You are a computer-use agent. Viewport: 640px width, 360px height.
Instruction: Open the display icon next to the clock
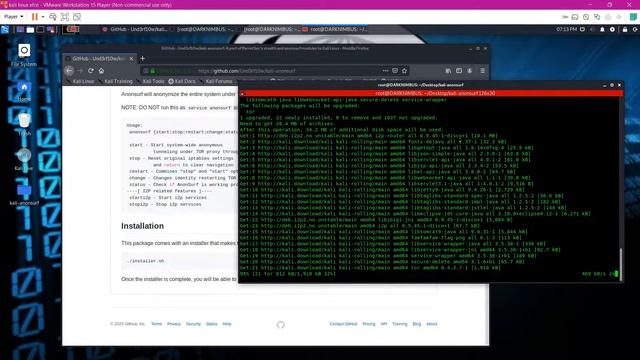582,29
